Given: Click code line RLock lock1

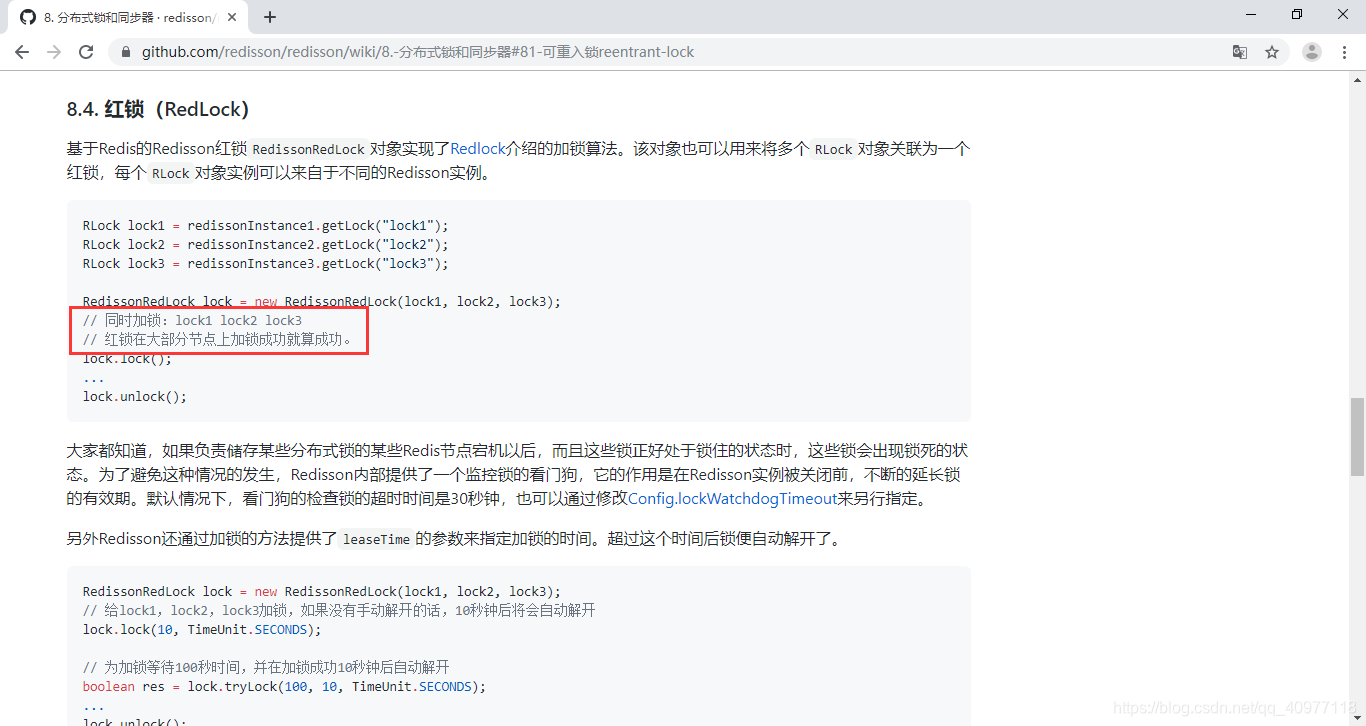Looking at the screenshot, I should pos(266,225).
